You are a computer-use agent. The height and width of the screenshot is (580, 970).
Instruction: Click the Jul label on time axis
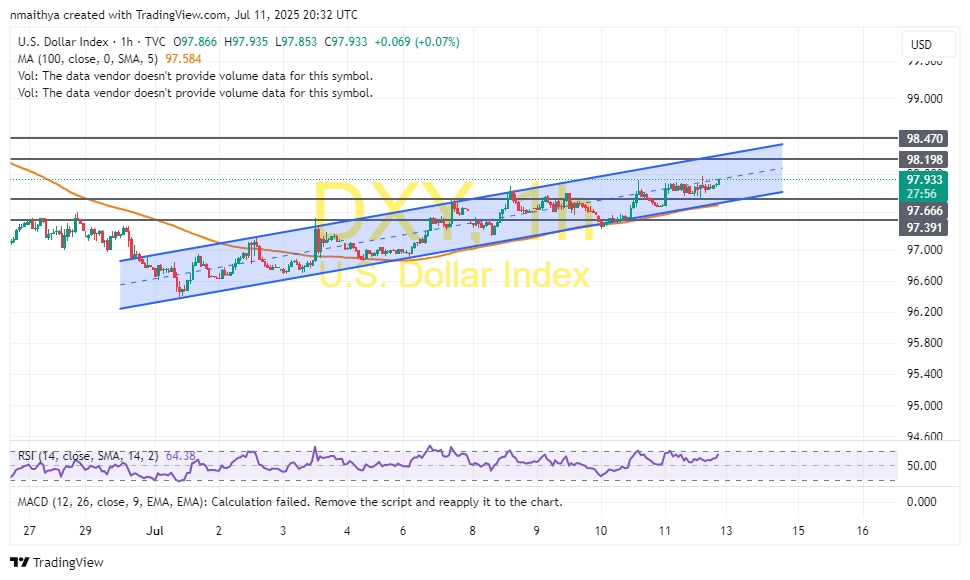155,531
